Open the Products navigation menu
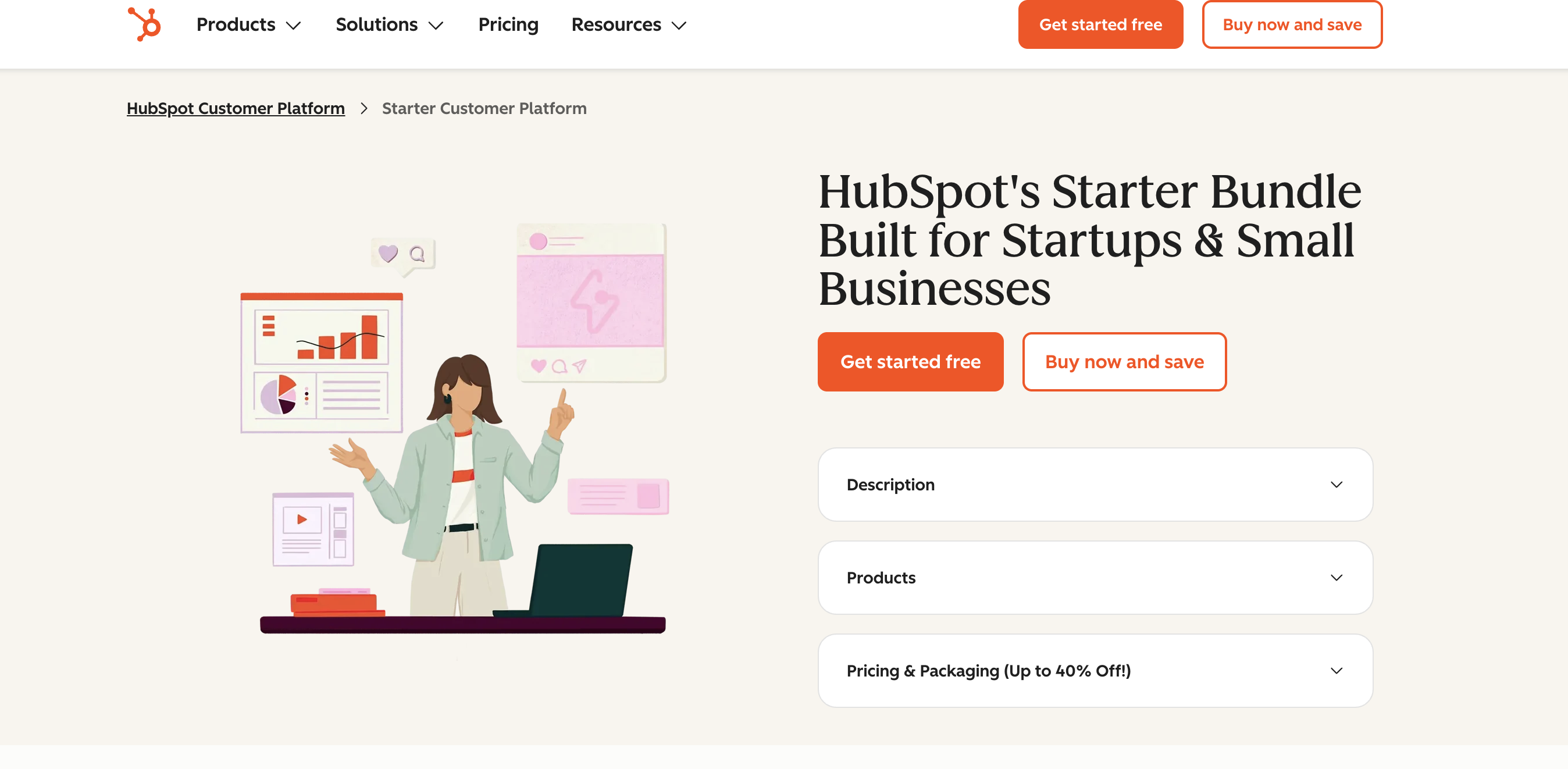 click(x=236, y=24)
